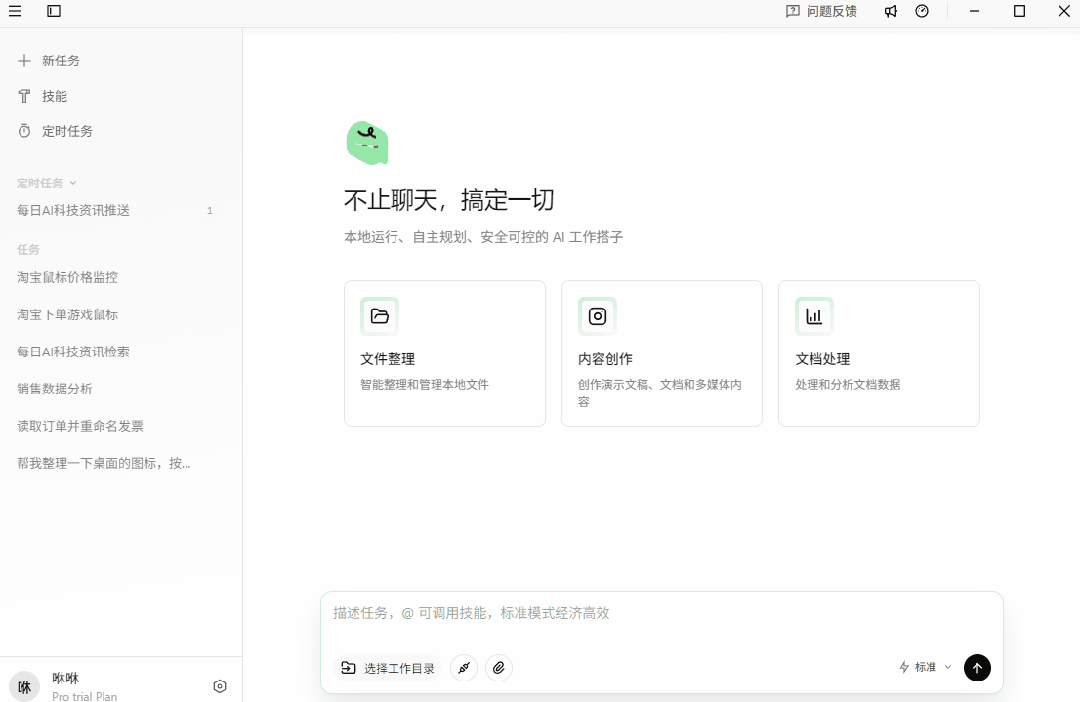
Task: Click the folder icon on the 文件整理 card
Action: [x=380, y=316]
